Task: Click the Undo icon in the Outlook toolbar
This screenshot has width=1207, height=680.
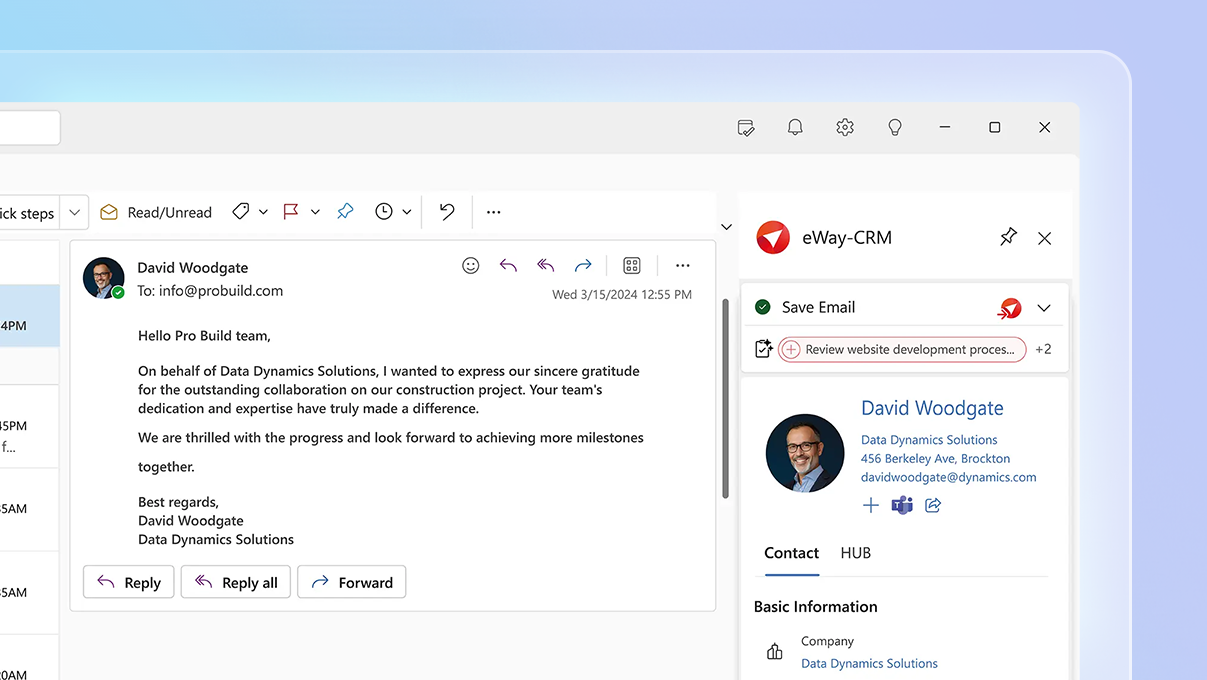Action: pos(445,211)
